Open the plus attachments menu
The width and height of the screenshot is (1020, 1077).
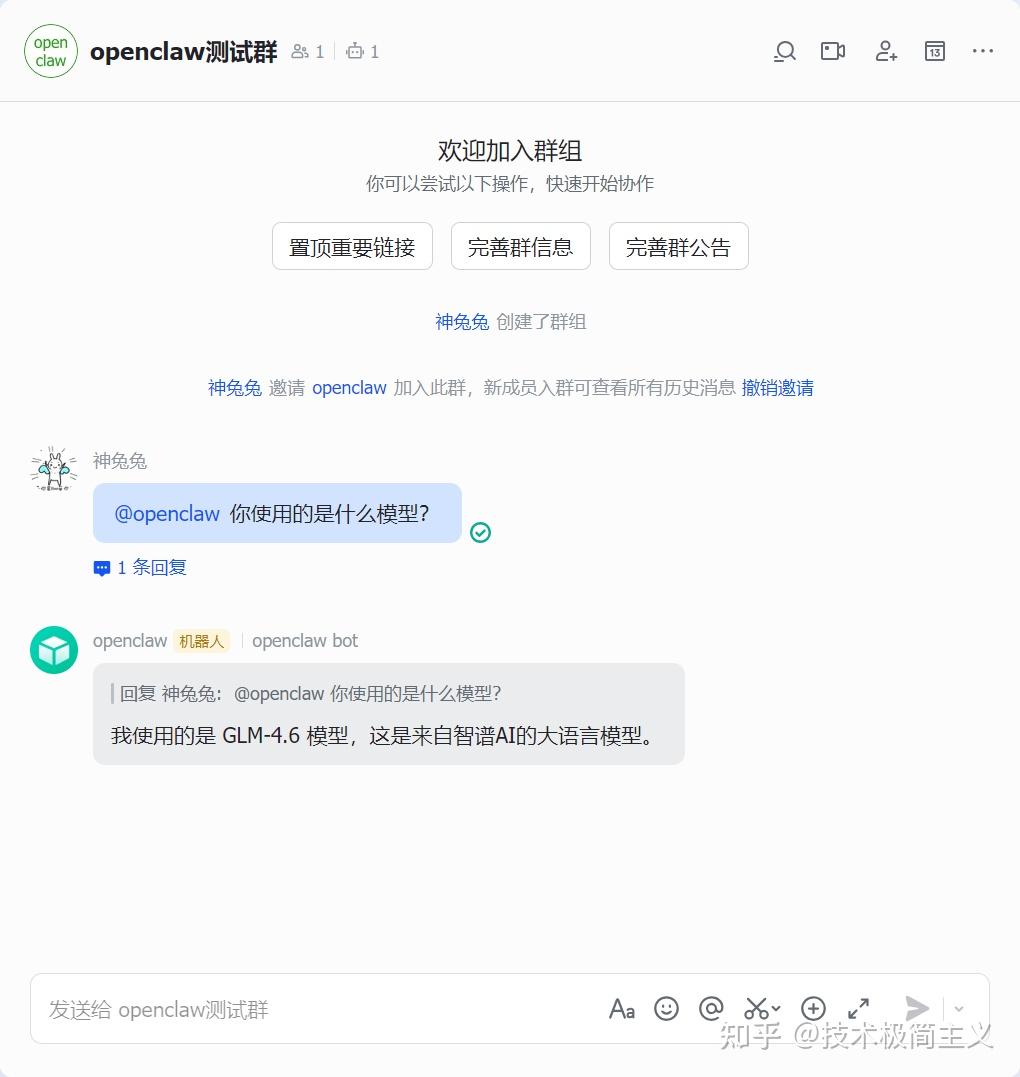[x=813, y=1008]
